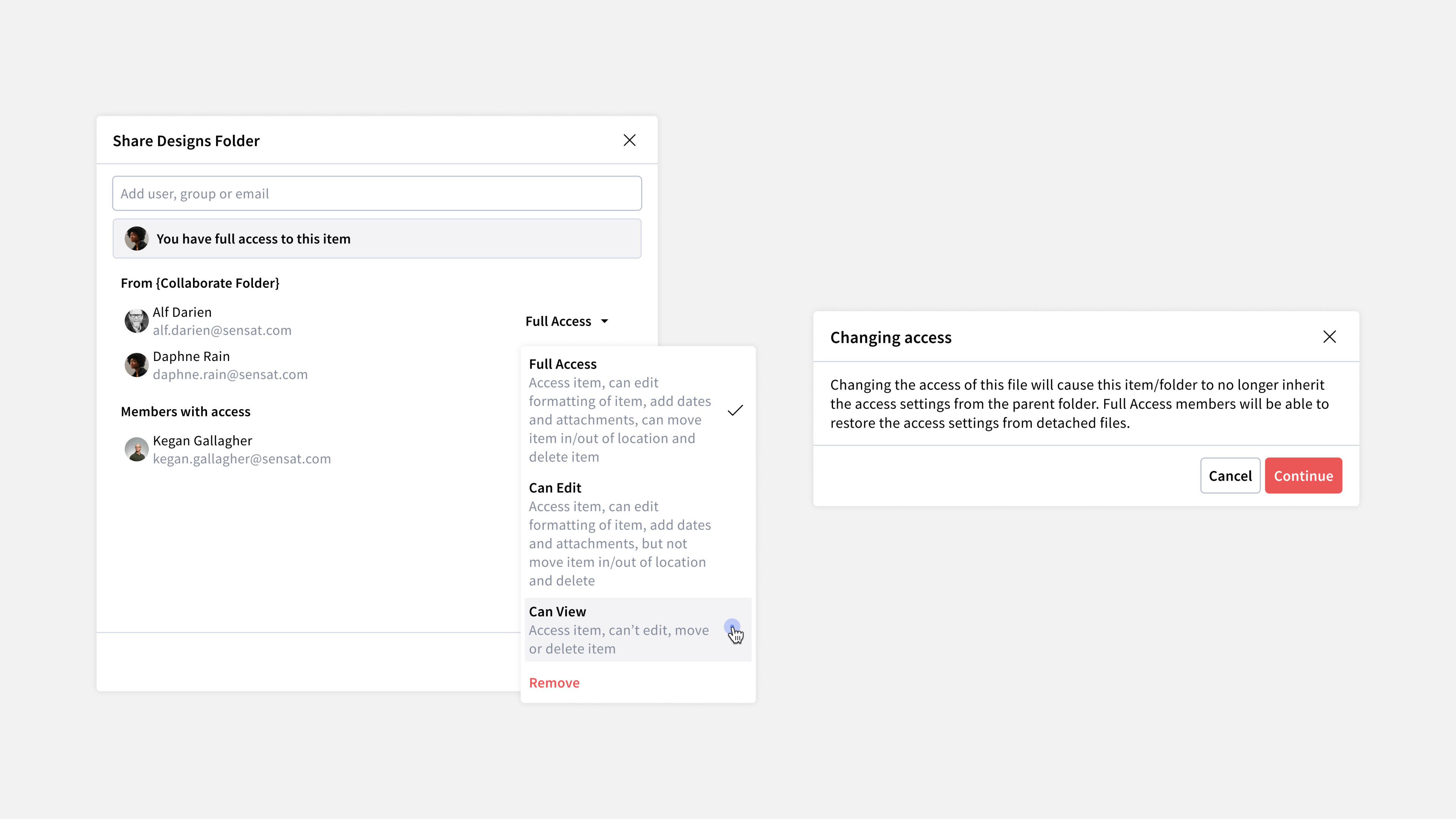Click Daphne Rain's avatar in member list
This screenshot has height=819, width=1456.
click(x=136, y=365)
